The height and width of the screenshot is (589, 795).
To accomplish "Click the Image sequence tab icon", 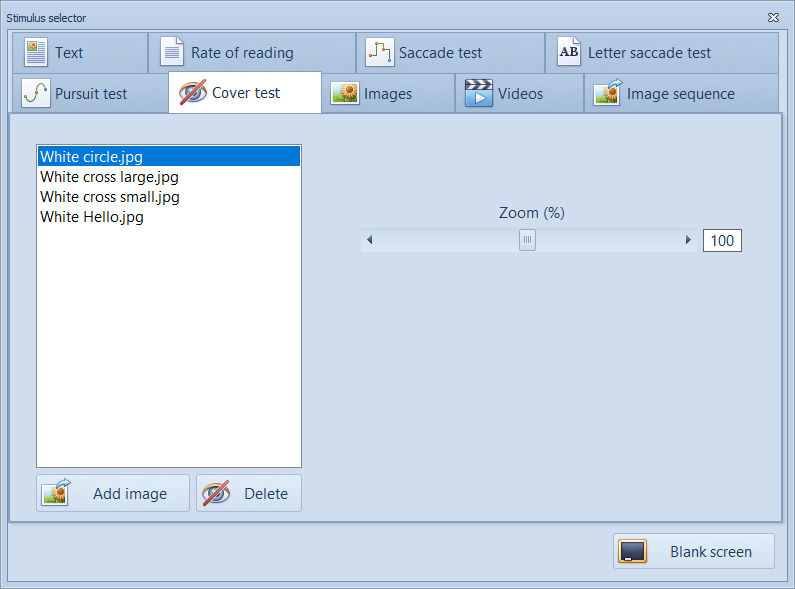I will pos(607,93).
